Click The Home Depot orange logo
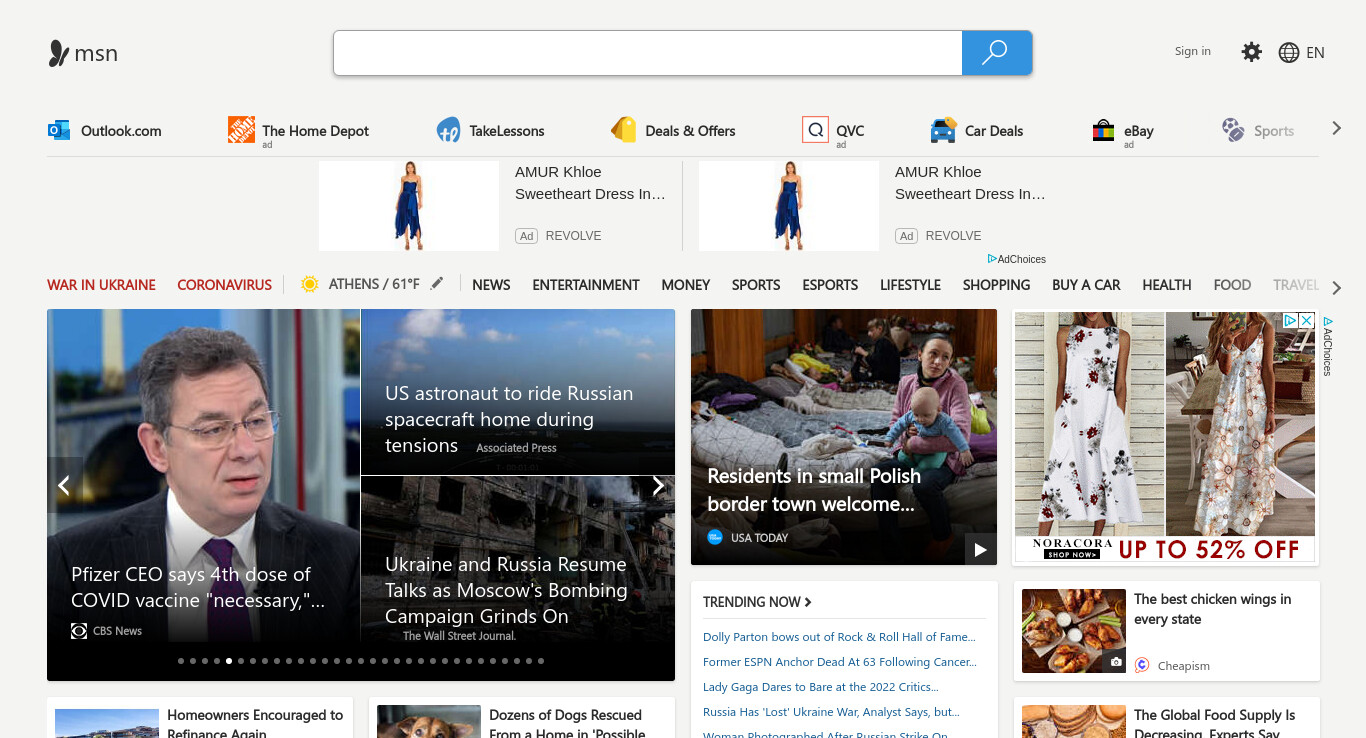Viewport: 1366px width, 738px height. click(x=241, y=129)
